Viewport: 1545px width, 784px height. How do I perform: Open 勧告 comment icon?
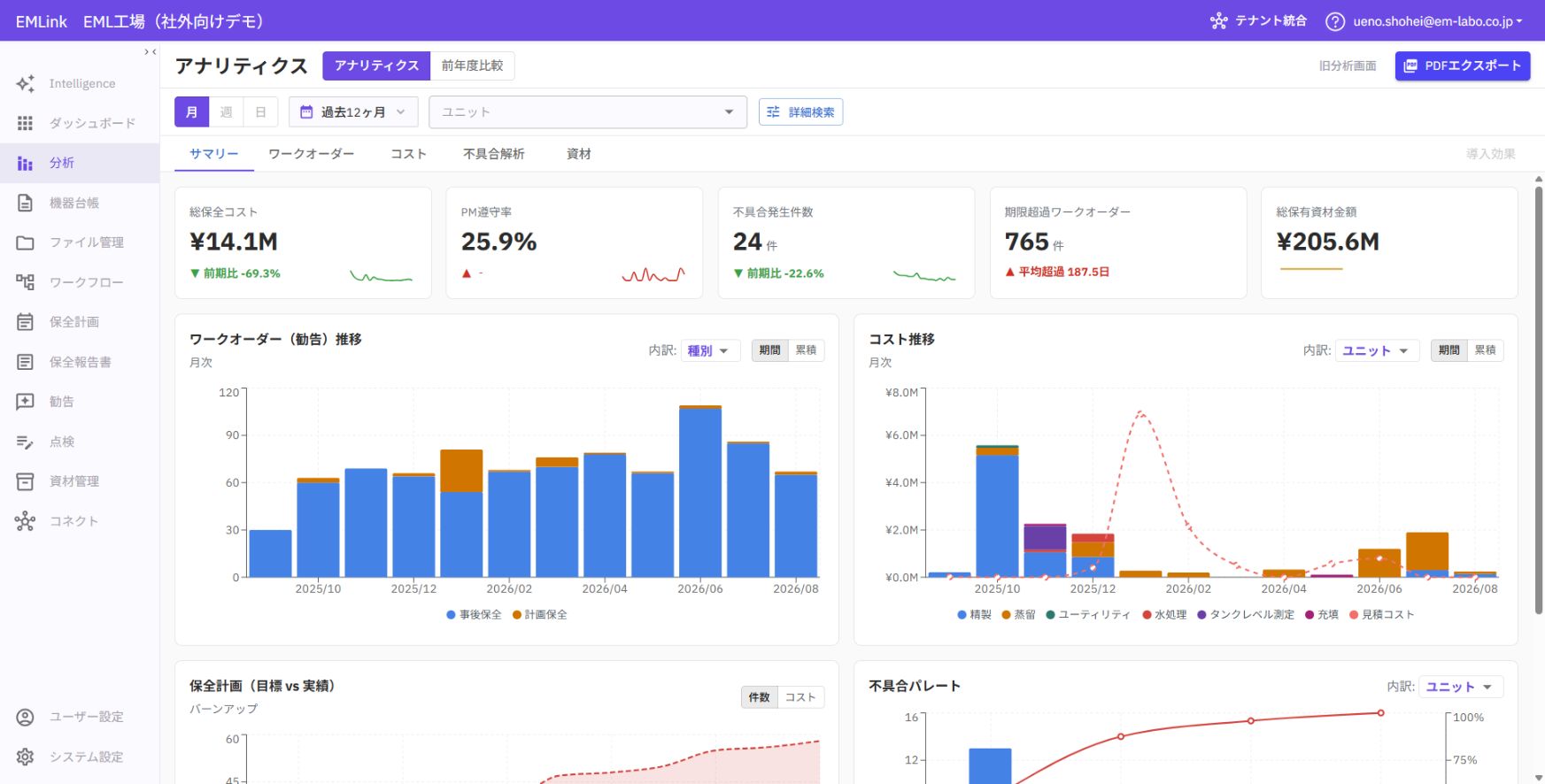(25, 402)
